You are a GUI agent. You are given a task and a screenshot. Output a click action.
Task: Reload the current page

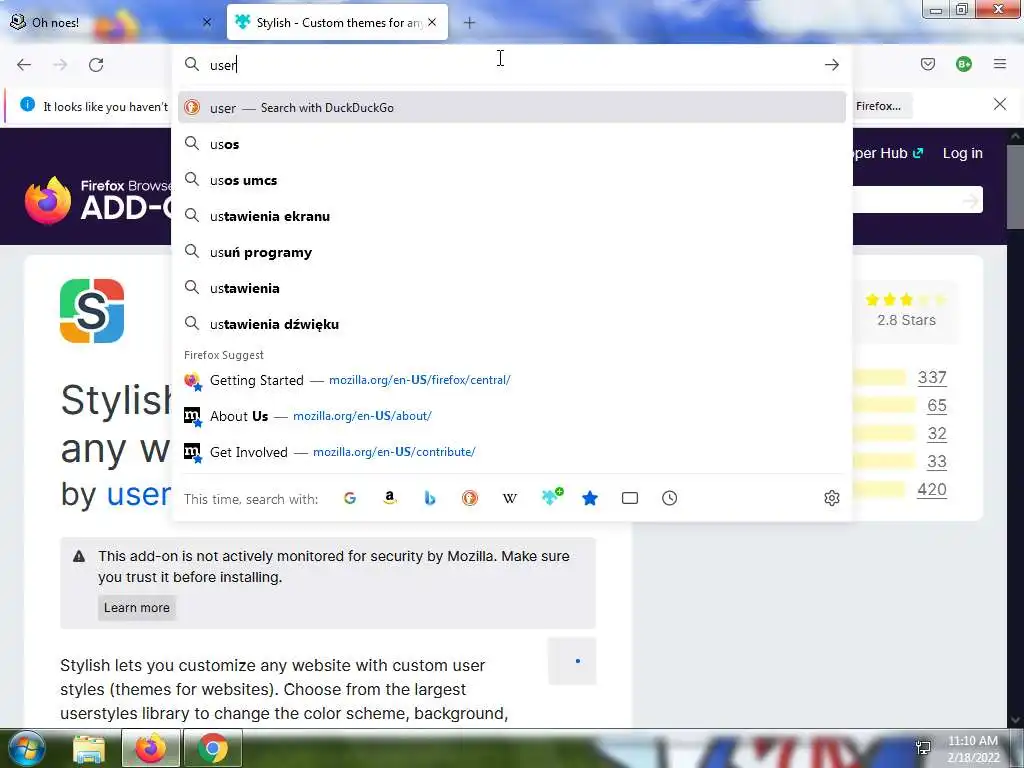(96, 65)
